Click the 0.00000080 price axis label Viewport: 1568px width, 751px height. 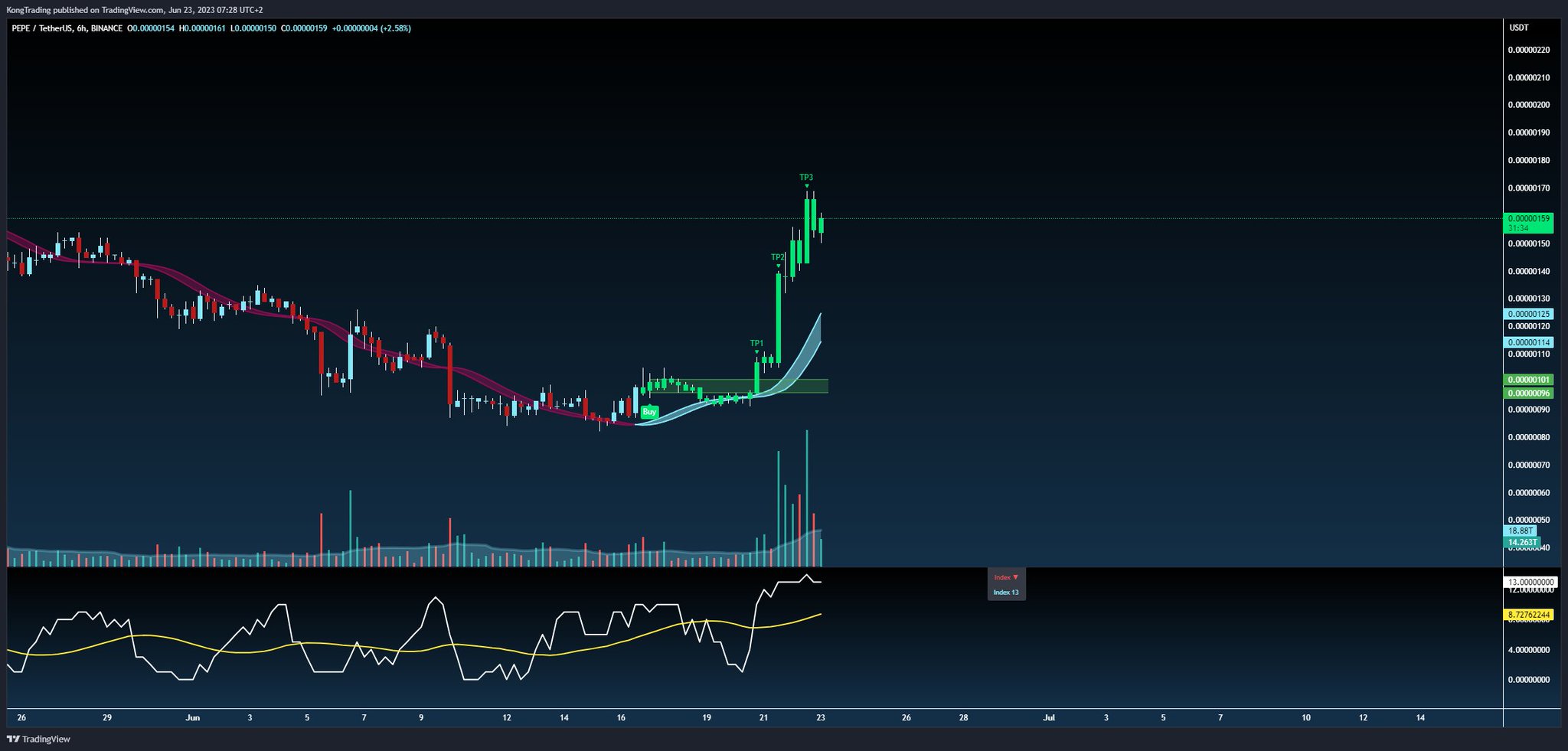coord(1529,438)
